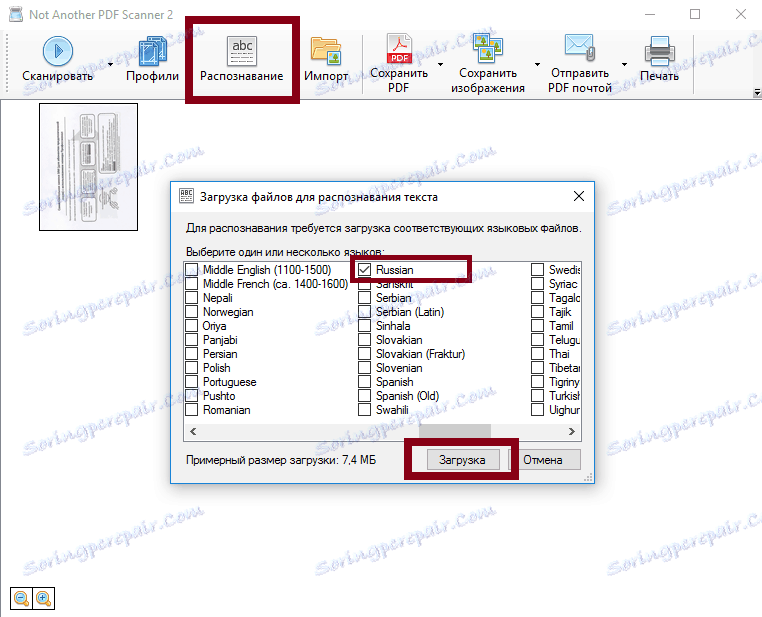Enable the Slovakian checkbox
This screenshot has height=617, width=762.
click(x=364, y=340)
